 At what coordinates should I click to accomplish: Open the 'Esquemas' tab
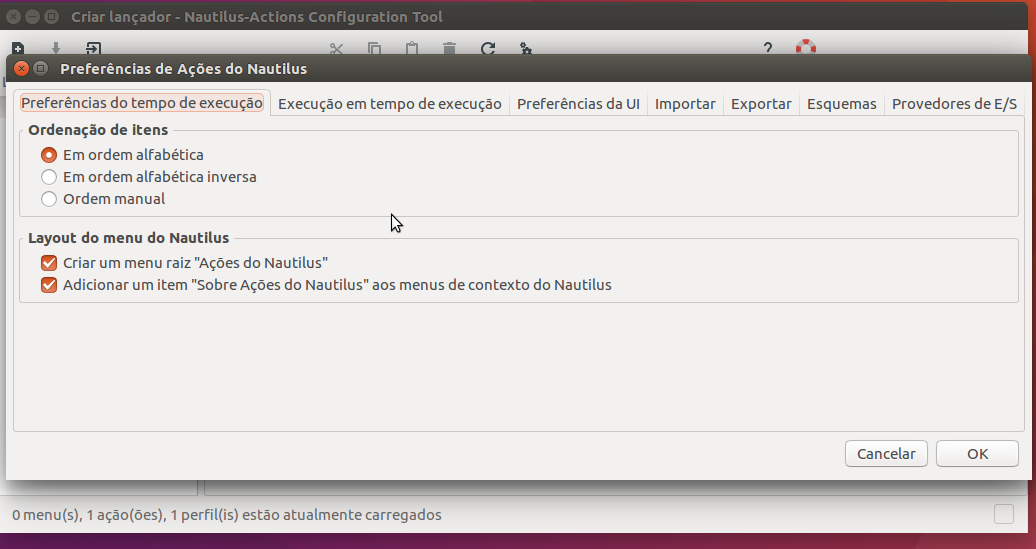pos(842,104)
